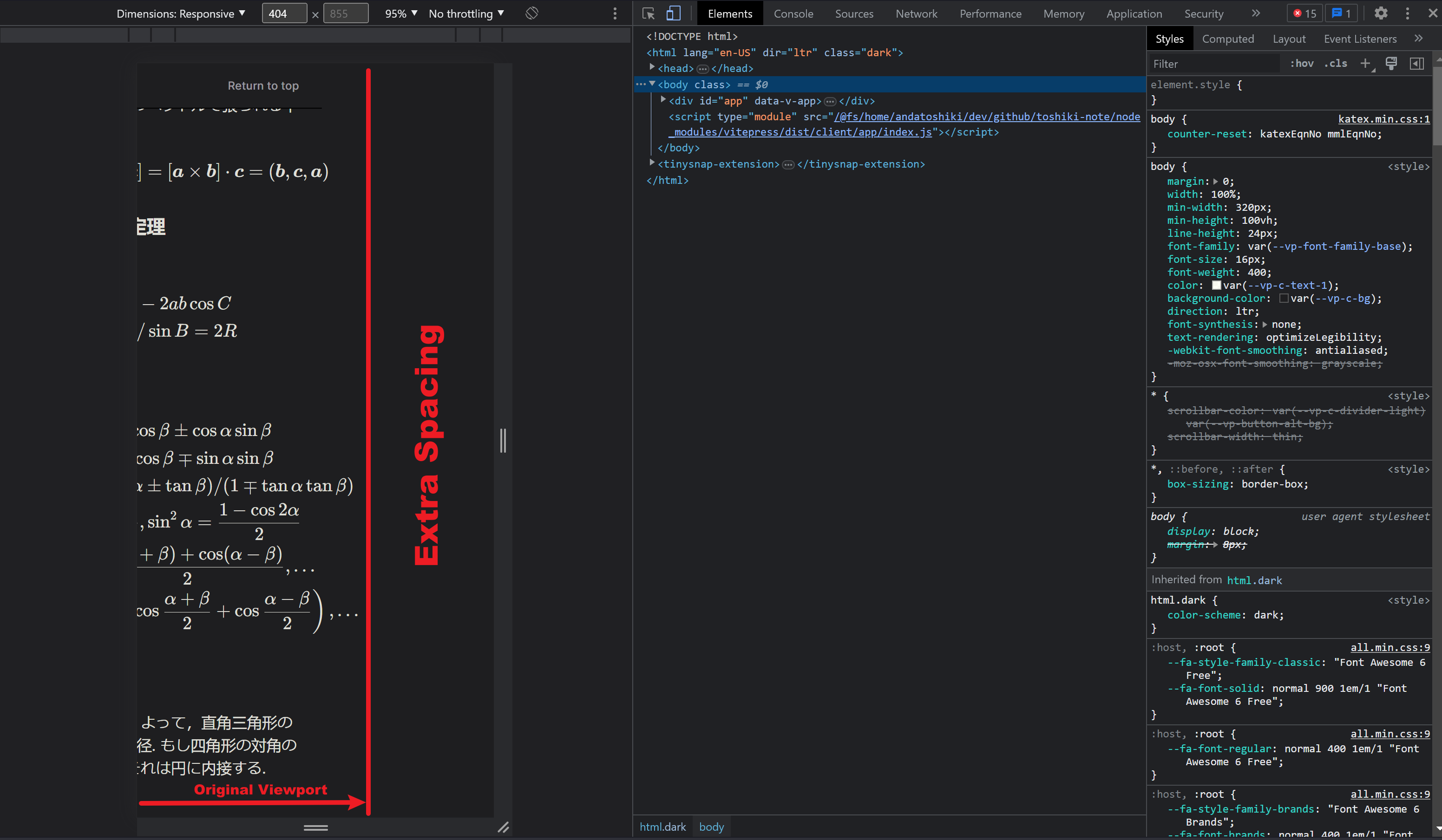
Task: Collapse the body element node
Action: [652, 84]
